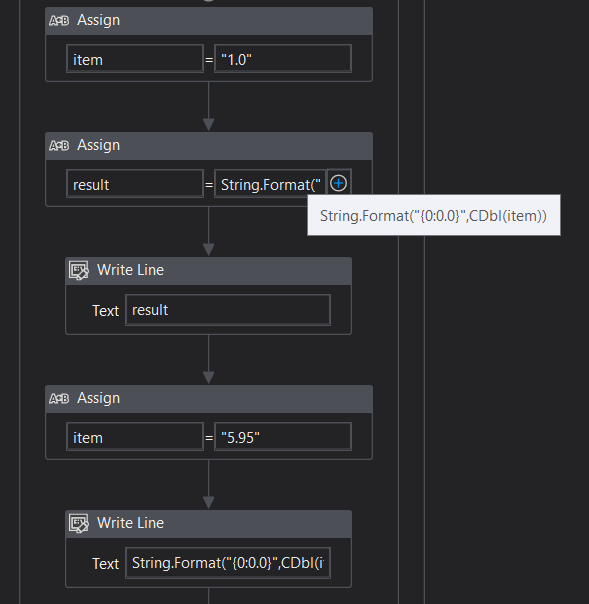Click the first Assign activity icon
Image resolution: width=589 pixels, height=604 pixels.
[59, 20]
